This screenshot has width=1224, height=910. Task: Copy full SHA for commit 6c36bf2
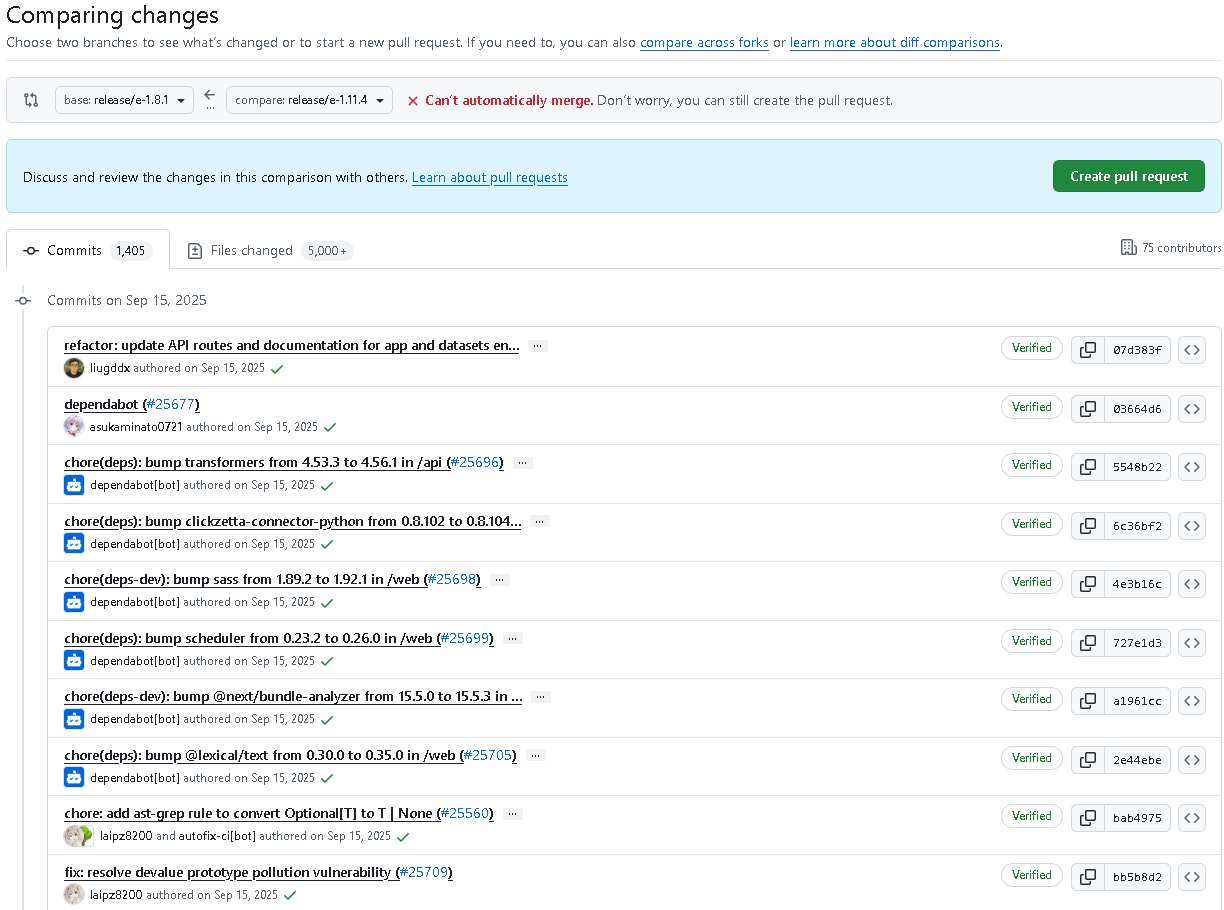coord(1087,526)
